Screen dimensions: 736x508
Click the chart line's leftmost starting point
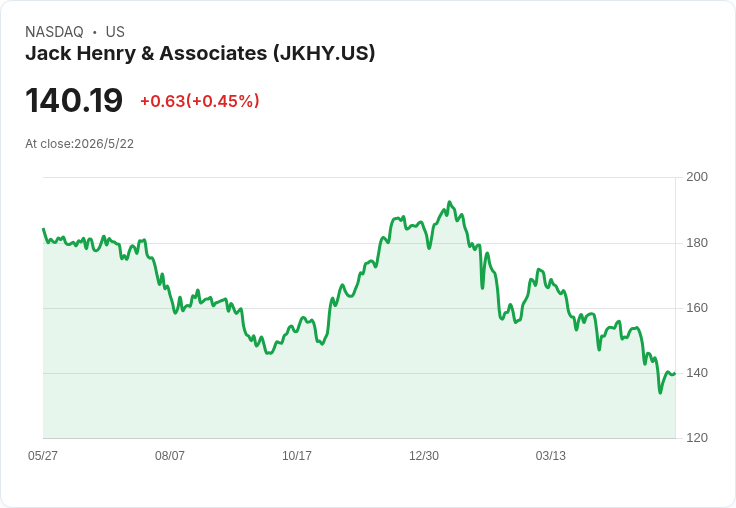click(44, 229)
